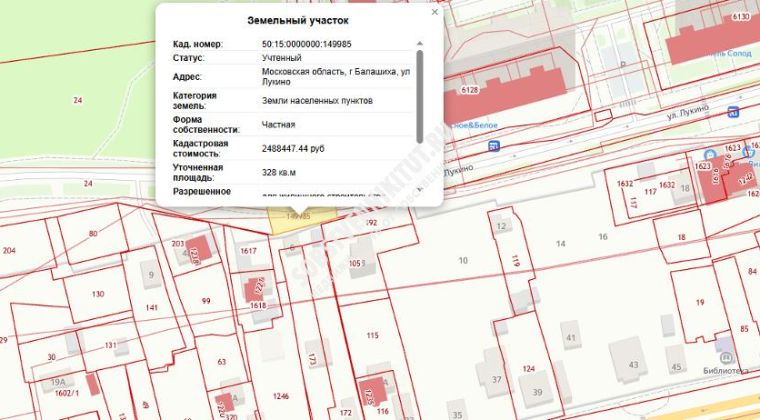Click the area value 328 кв.м
This screenshot has height=420, width=760.
279,172
